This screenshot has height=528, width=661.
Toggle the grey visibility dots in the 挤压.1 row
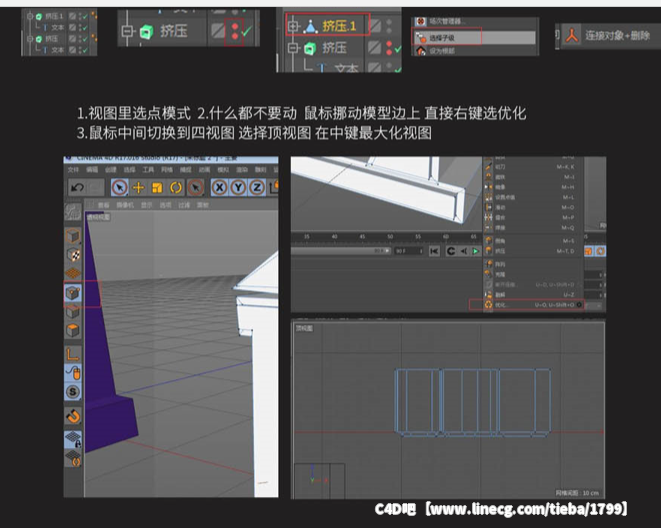click(389, 26)
